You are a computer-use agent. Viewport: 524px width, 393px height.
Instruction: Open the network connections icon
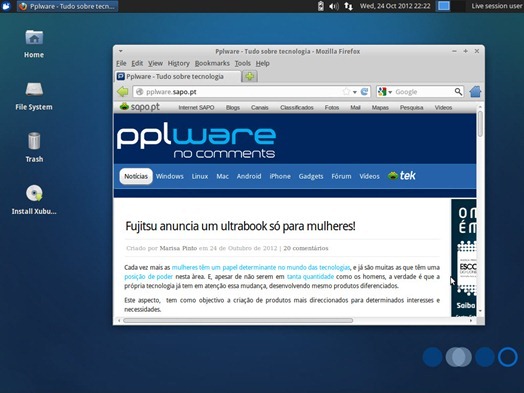348,6
